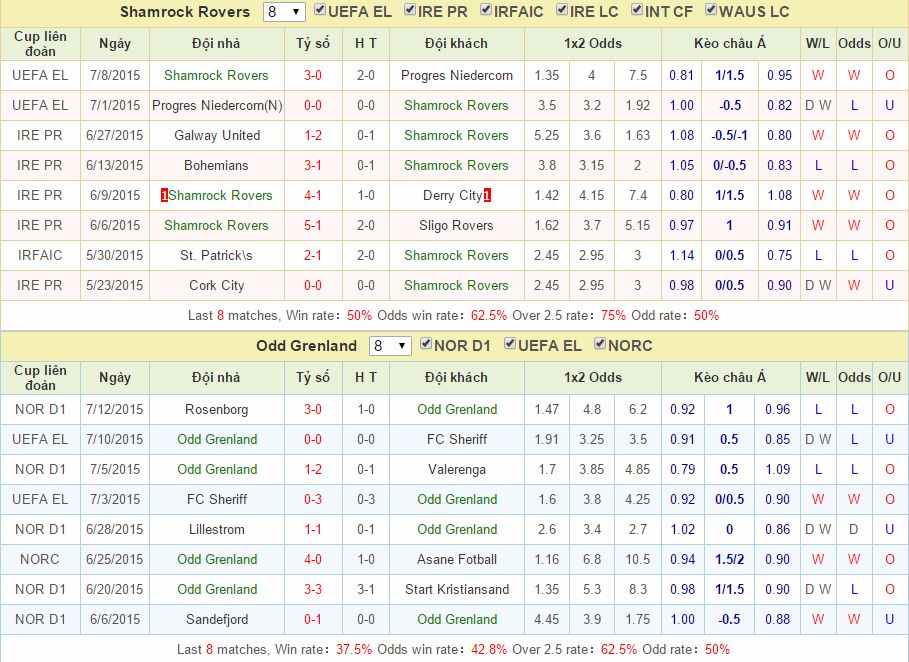
Task: Click the 7/12/2015 date in Rosenborg row
Action: (115, 410)
